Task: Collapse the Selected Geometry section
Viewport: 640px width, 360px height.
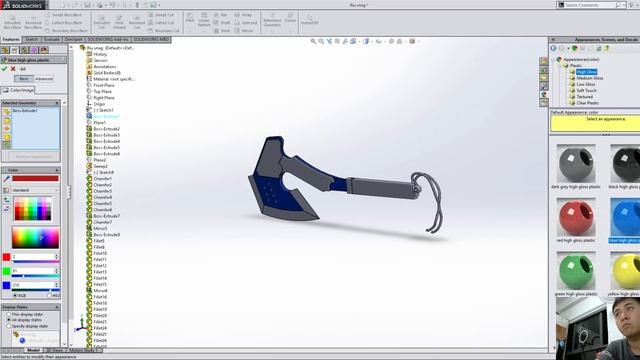Action: 57,103
